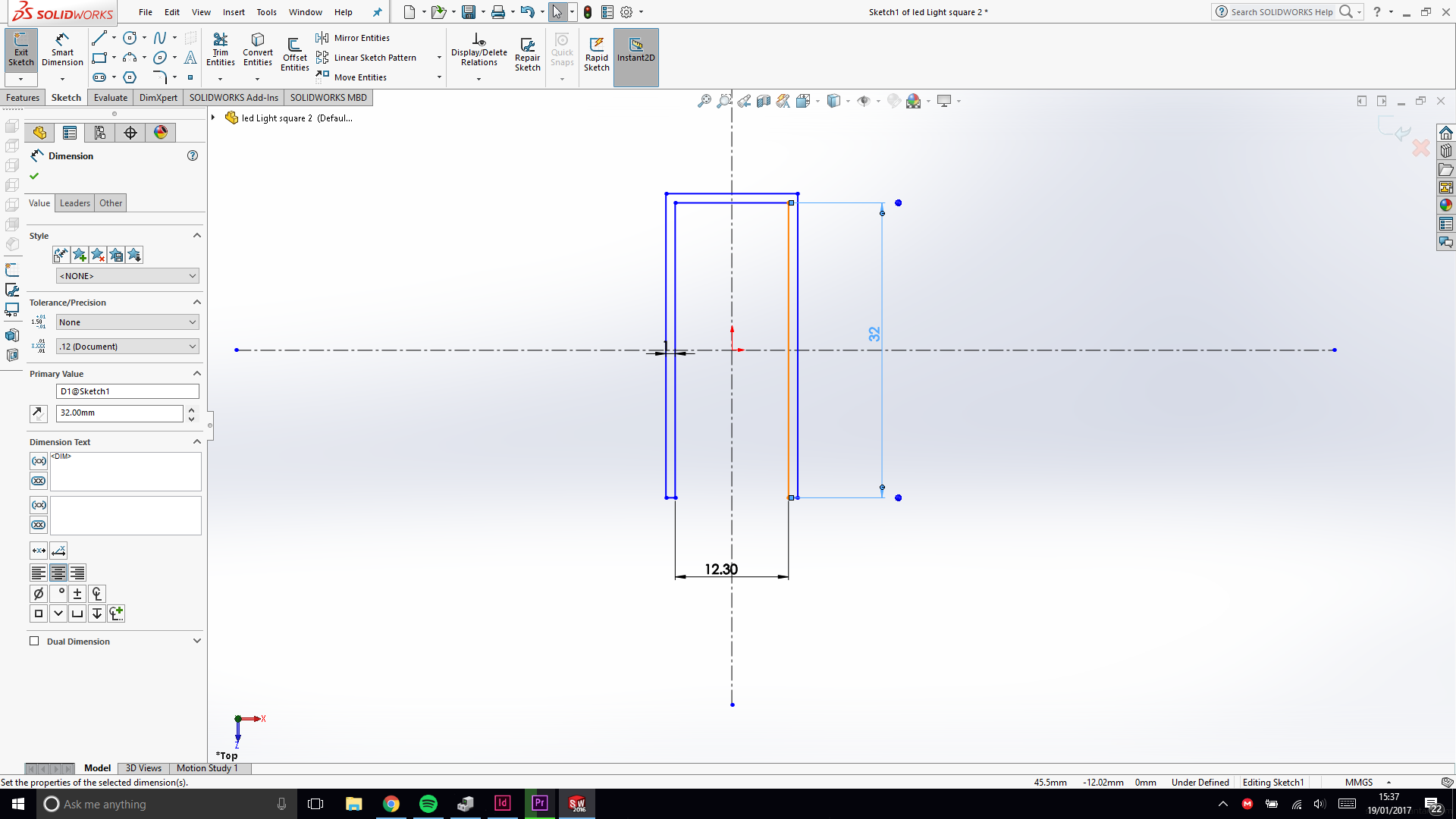Open the Appearance color wheel panel tab
This screenshot has height=819, width=1456.
[161, 133]
